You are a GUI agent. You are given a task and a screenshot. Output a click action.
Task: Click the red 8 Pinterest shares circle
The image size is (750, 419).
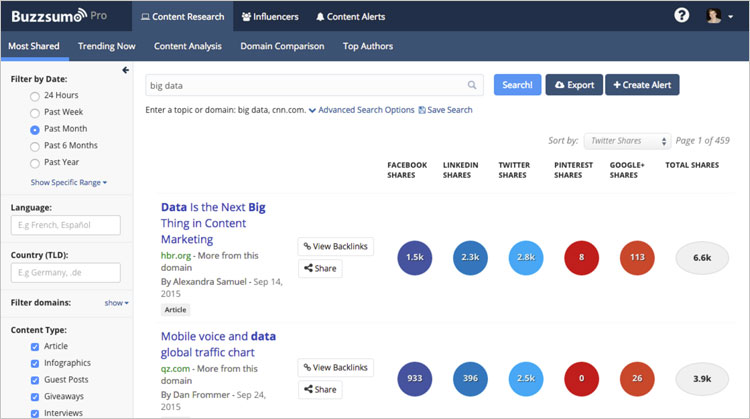click(x=581, y=257)
